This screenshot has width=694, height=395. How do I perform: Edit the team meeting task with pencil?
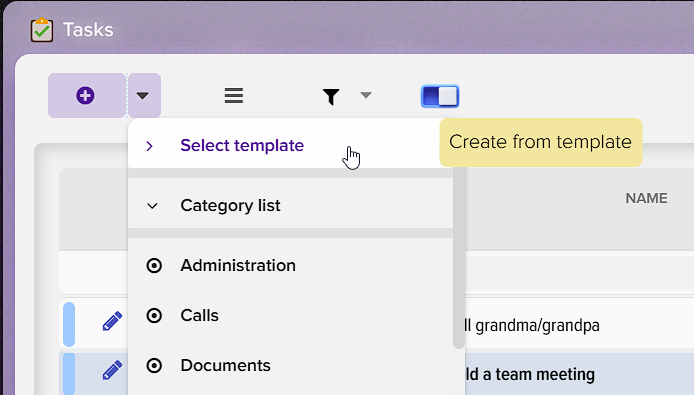click(112, 370)
